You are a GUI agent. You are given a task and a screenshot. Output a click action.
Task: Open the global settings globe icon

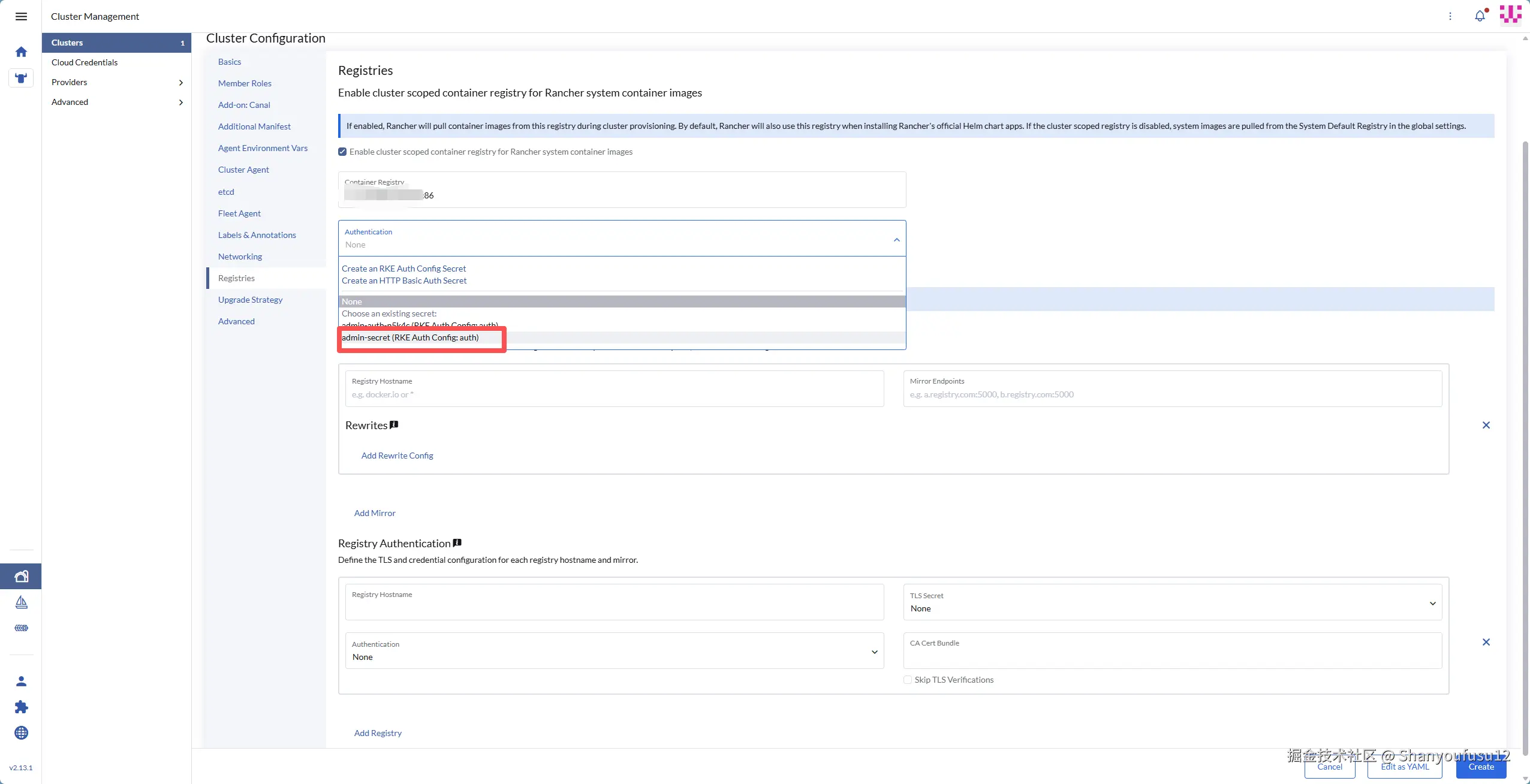[21, 732]
